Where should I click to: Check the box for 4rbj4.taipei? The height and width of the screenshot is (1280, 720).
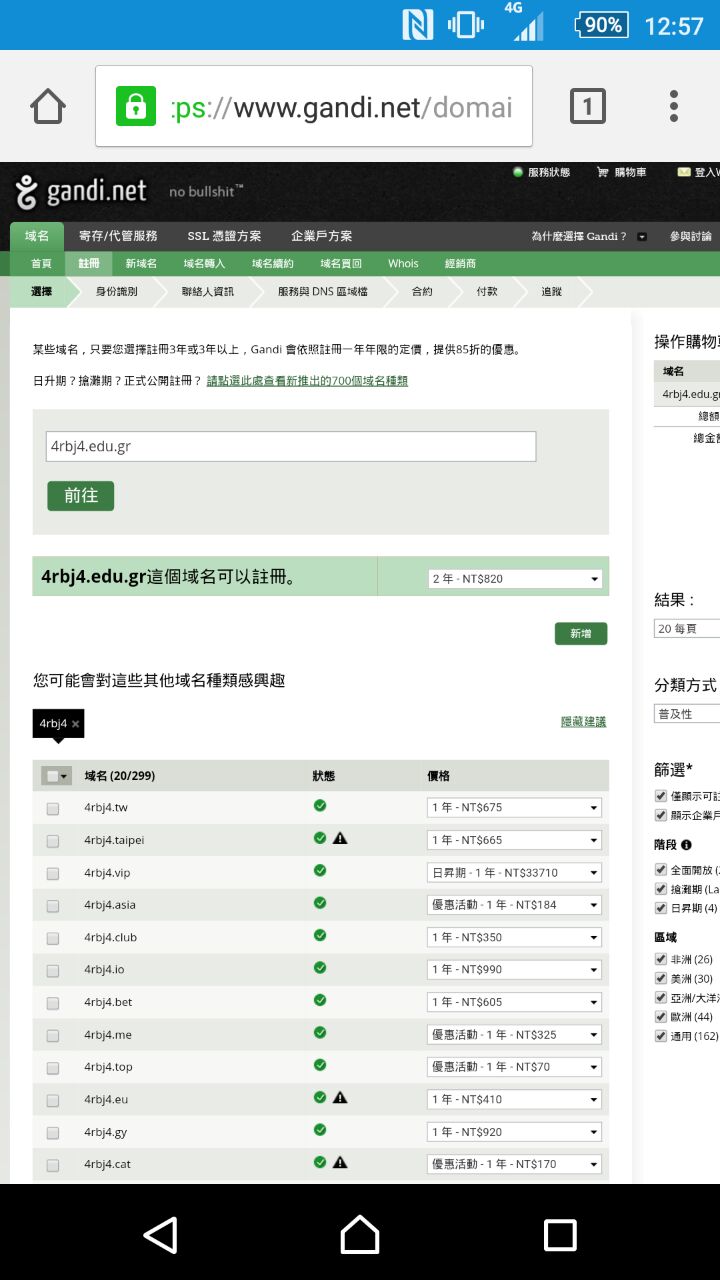(x=53, y=841)
